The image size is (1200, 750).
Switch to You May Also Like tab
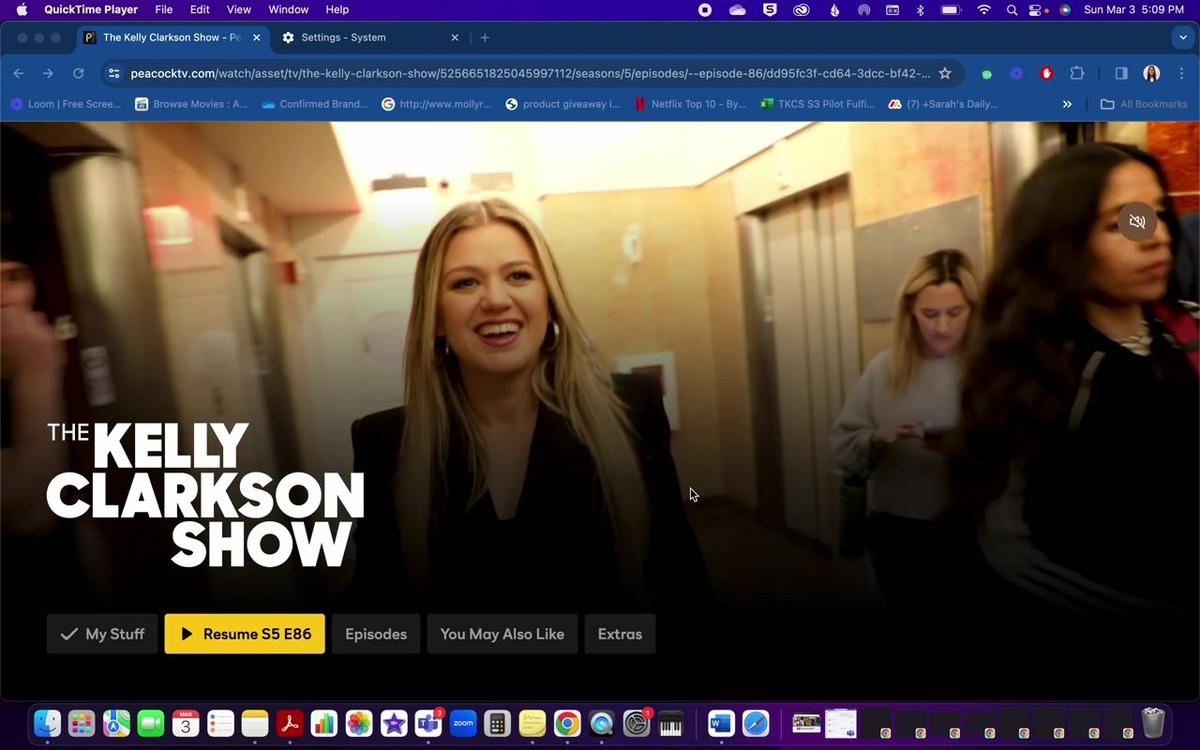[x=502, y=634]
